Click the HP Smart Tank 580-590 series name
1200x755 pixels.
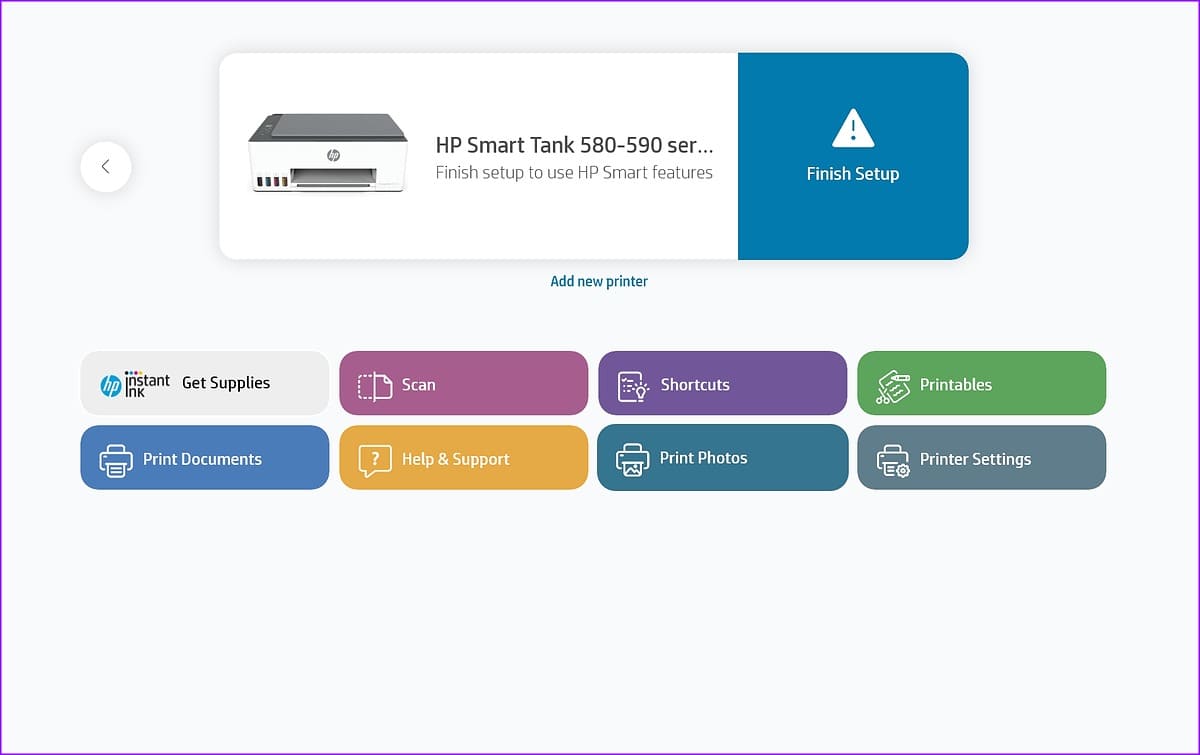pyautogui.click(x=575, y=145)
